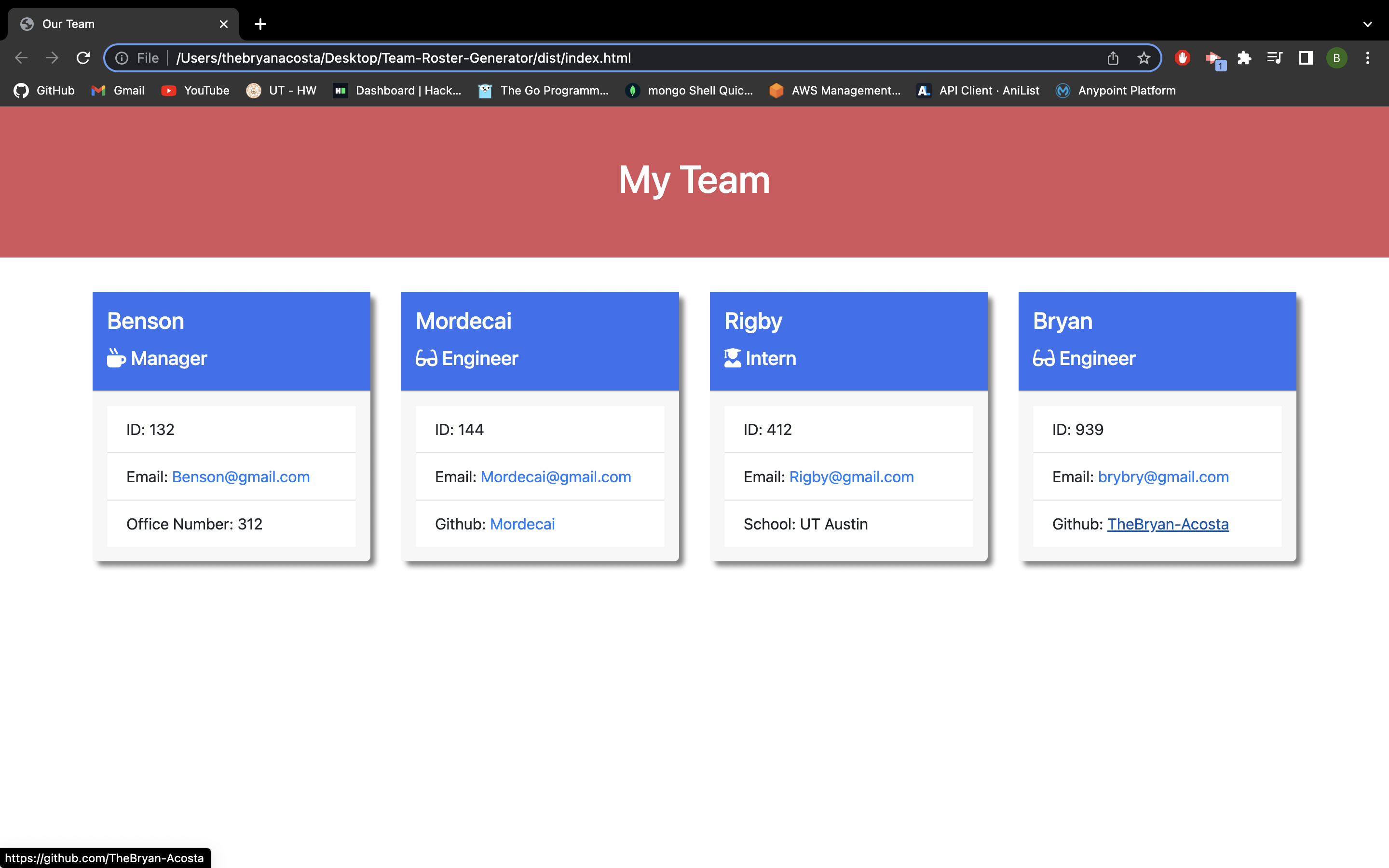1389x868 pixels.
Task: Open the GitHub bookmark
Action: point(43,90)
